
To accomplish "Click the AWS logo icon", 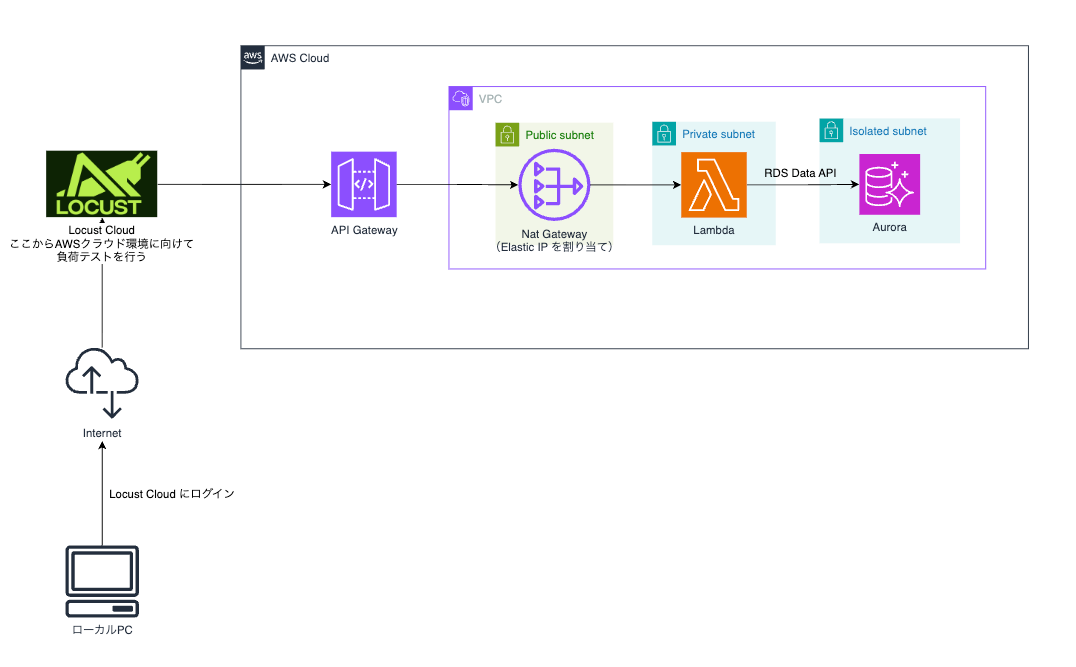I will coord(253,58).
